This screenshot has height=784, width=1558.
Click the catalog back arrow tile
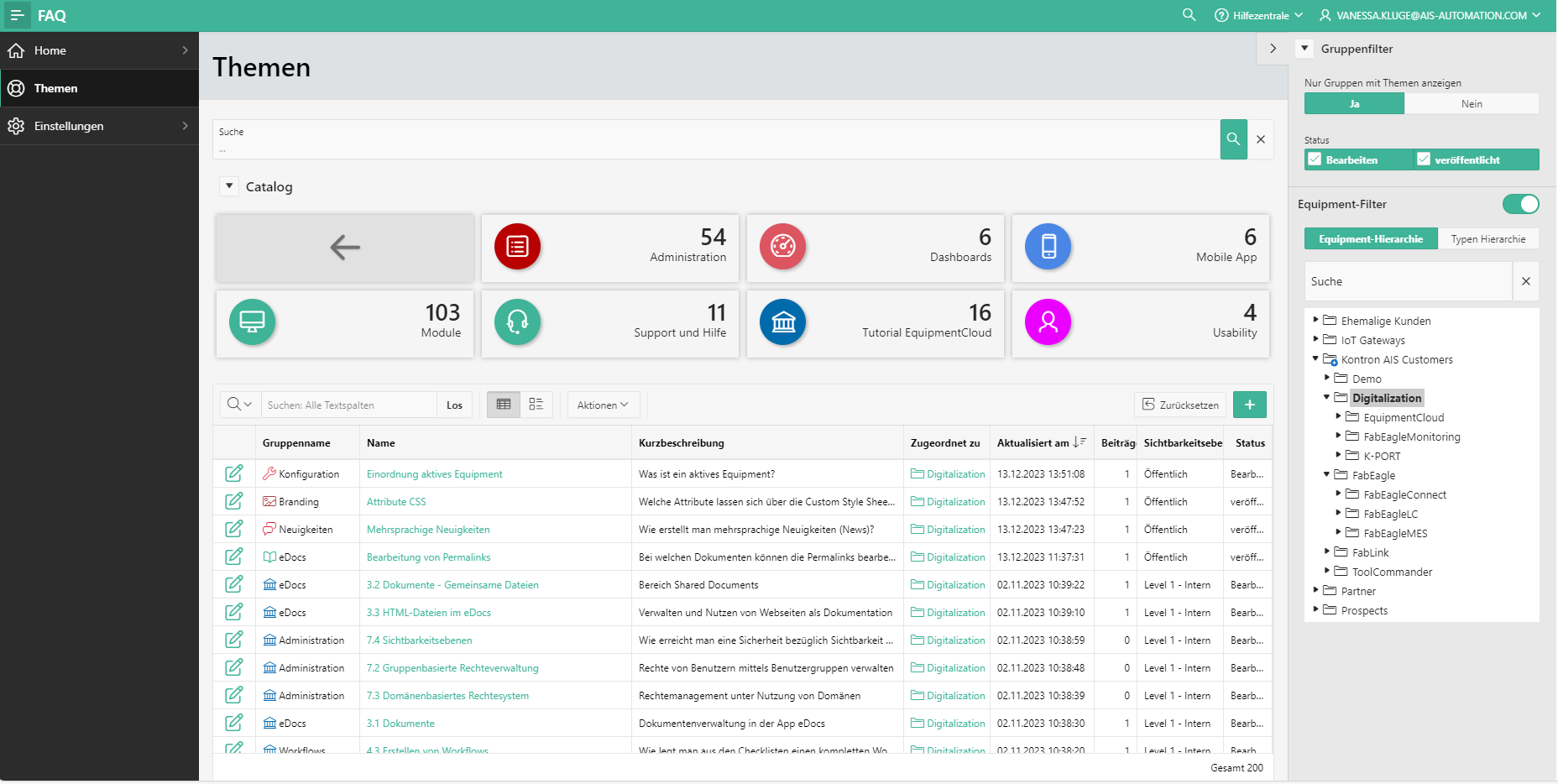(x=345, y=248)
